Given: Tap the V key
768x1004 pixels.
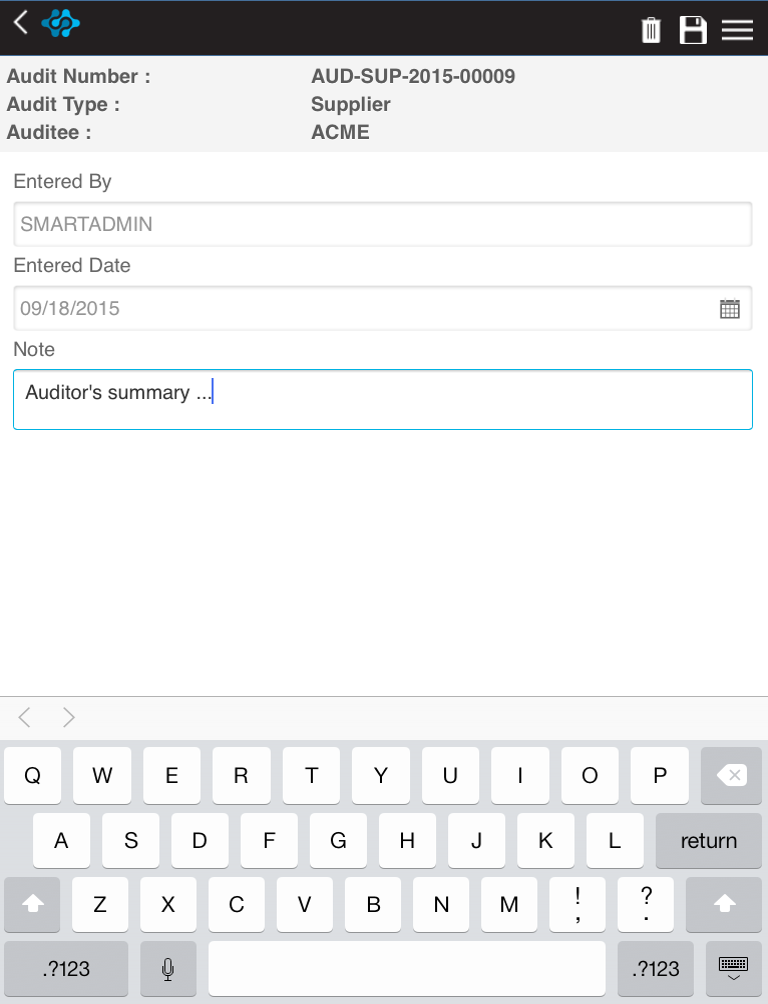Looking at the screenshot, I should pos(305,904).
